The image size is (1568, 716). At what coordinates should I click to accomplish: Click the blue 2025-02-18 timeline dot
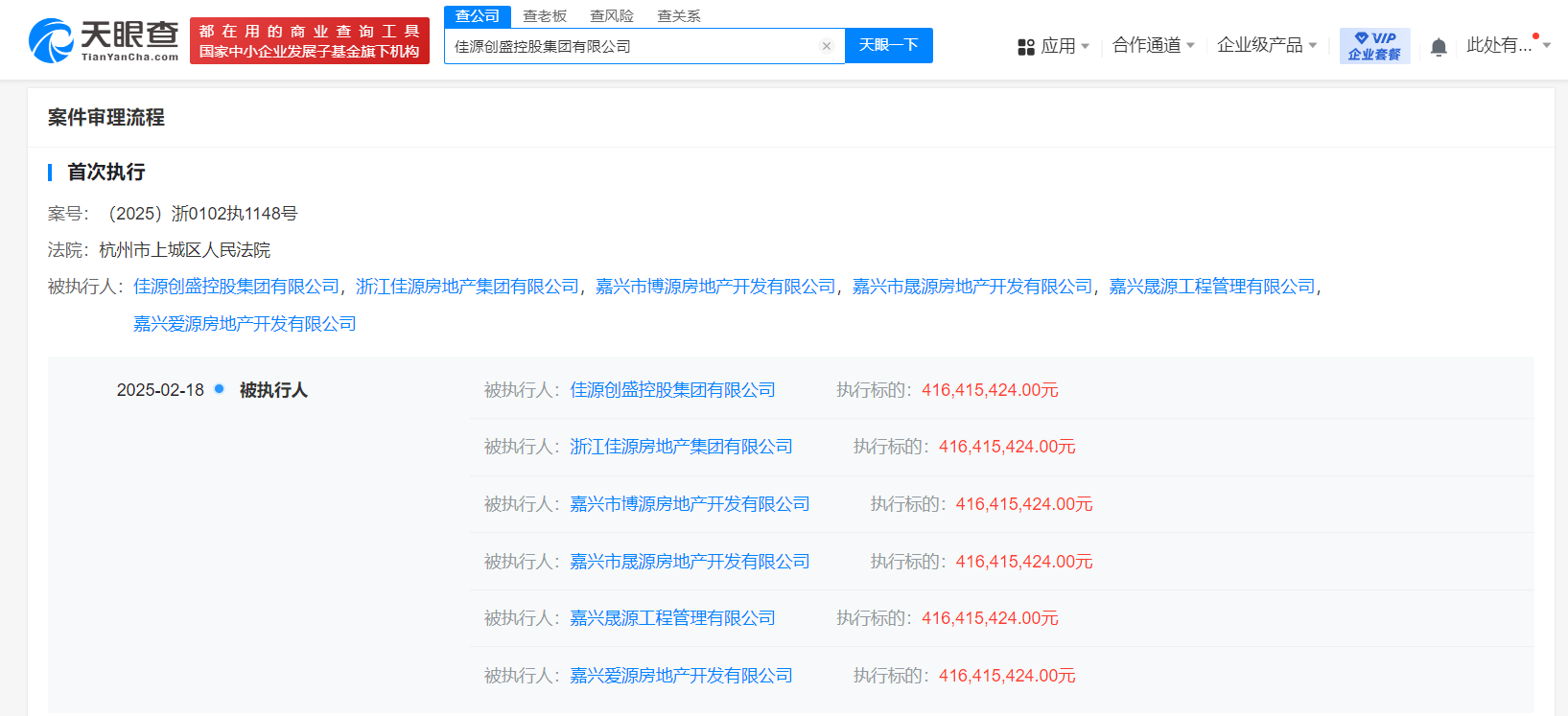[220, 389]
